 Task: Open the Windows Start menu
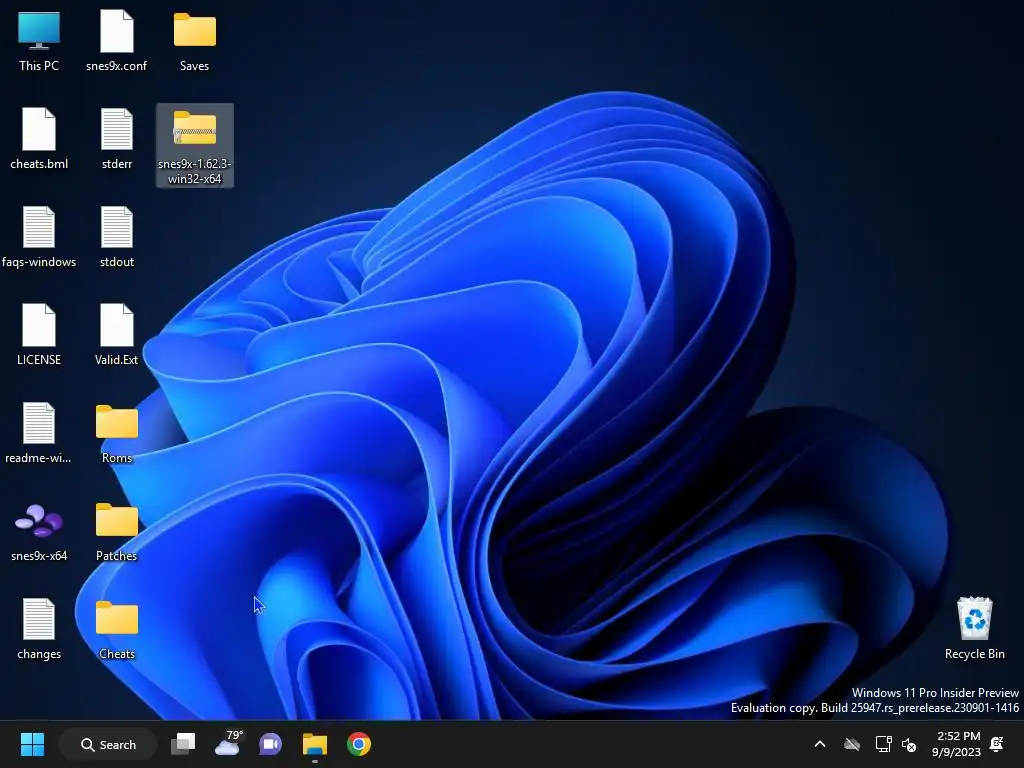click(x=32, y=744)
